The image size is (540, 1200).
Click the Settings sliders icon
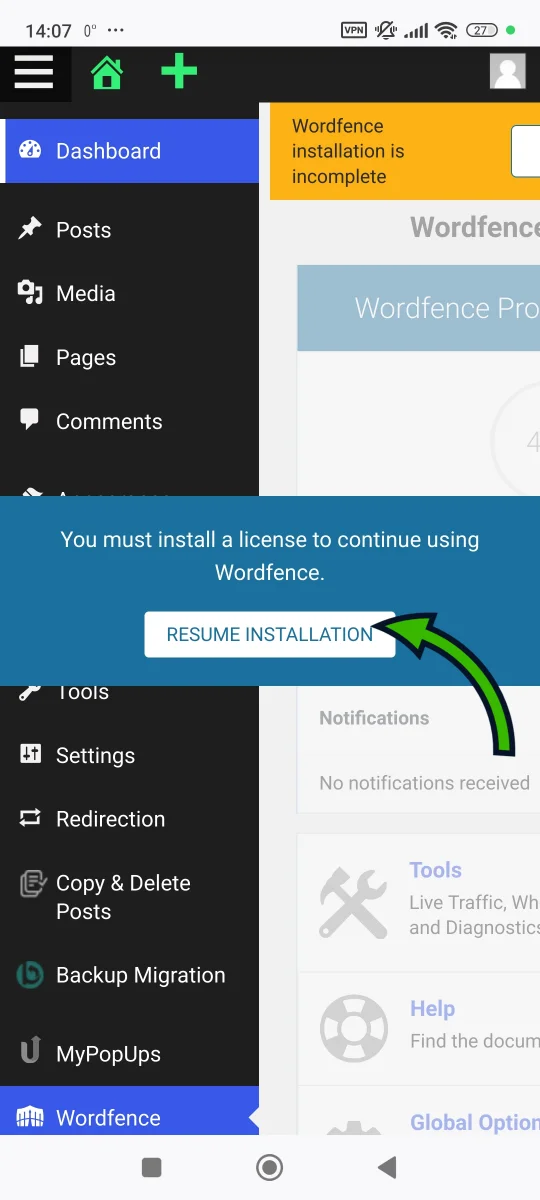30,755
